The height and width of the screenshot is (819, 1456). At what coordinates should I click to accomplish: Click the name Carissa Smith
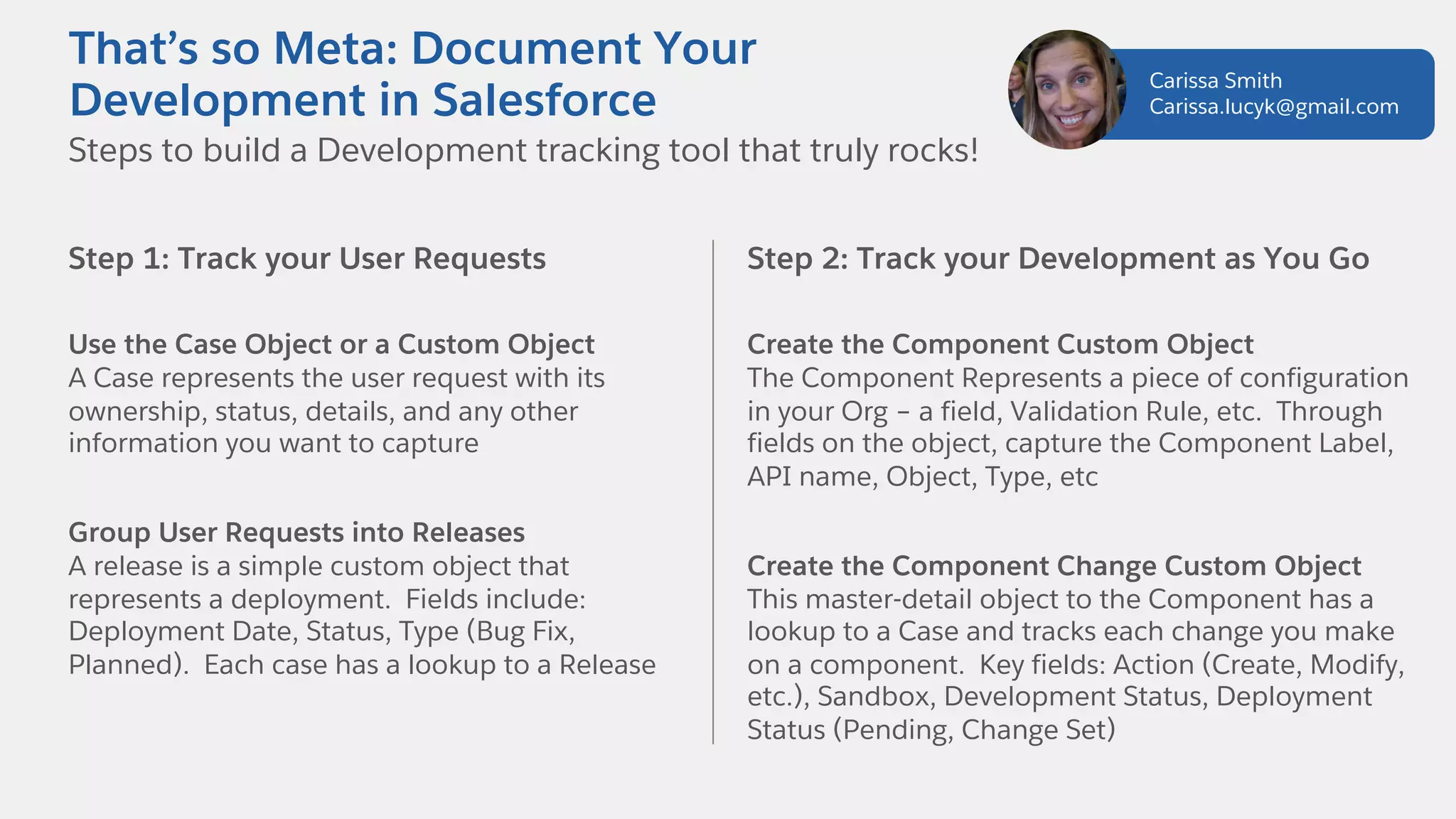point(1216,80)
